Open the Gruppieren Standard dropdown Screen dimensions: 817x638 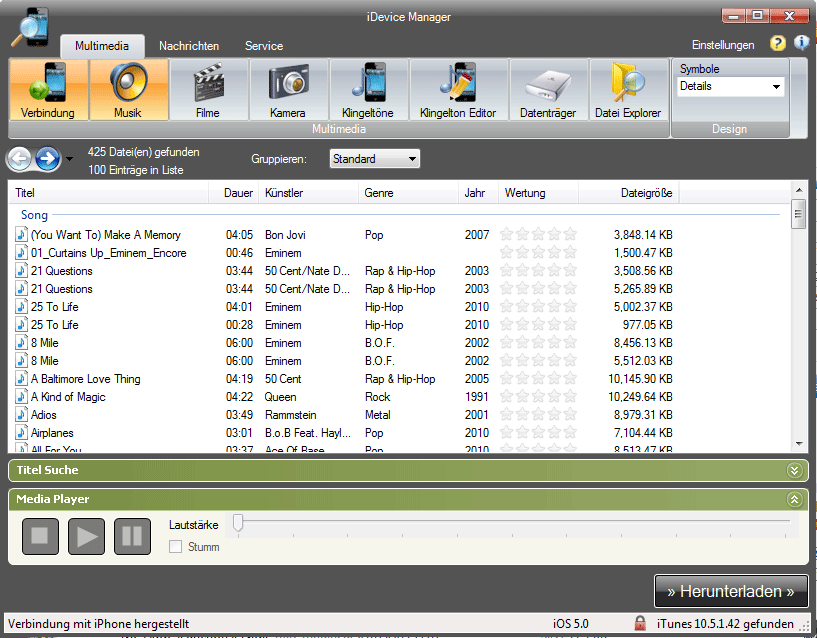click(375, 158)
